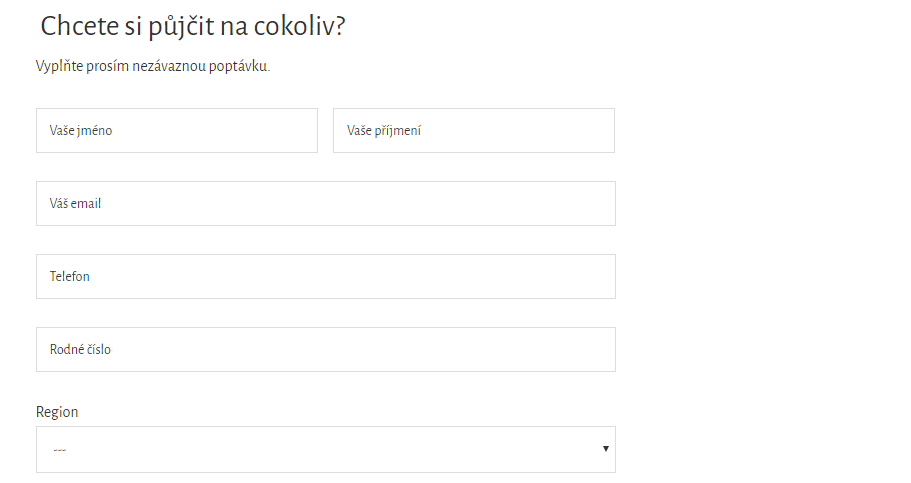Image resolution: width=911 pixels, height=483 pixels.
Task: Expand Region list via its arrow
Action: tap(605, 449)
